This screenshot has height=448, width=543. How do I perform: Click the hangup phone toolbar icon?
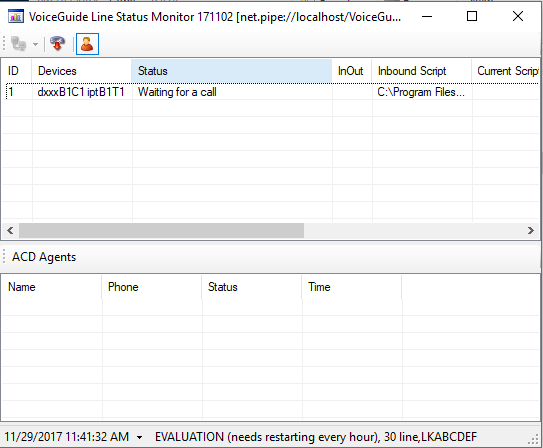pos(57,44)
